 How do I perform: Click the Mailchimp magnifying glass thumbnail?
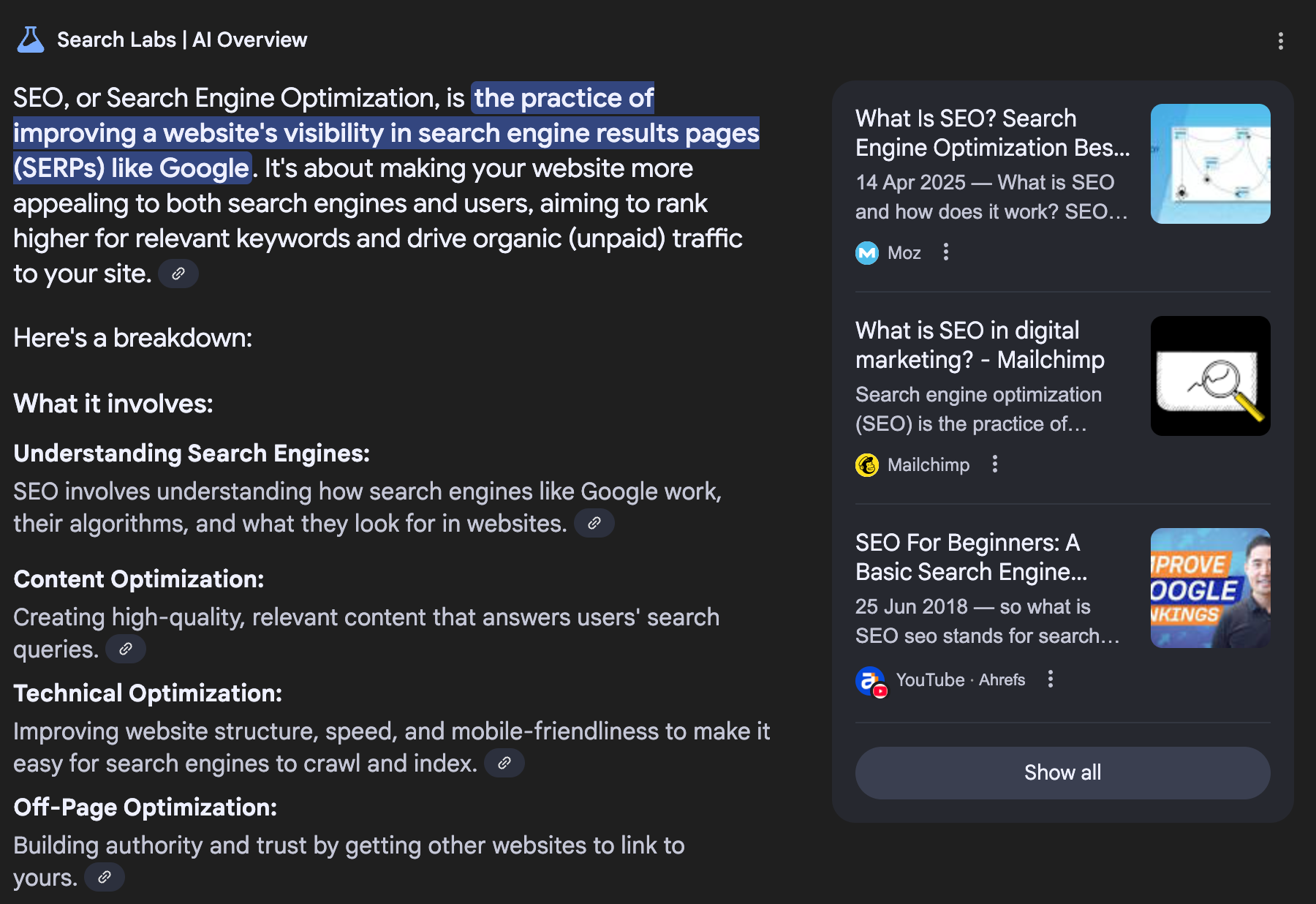pyautogui.click(x=1211, y=376)
